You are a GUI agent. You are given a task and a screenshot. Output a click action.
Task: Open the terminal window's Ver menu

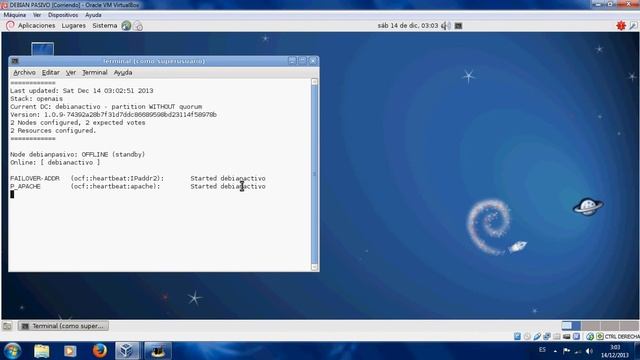[71, 72]
